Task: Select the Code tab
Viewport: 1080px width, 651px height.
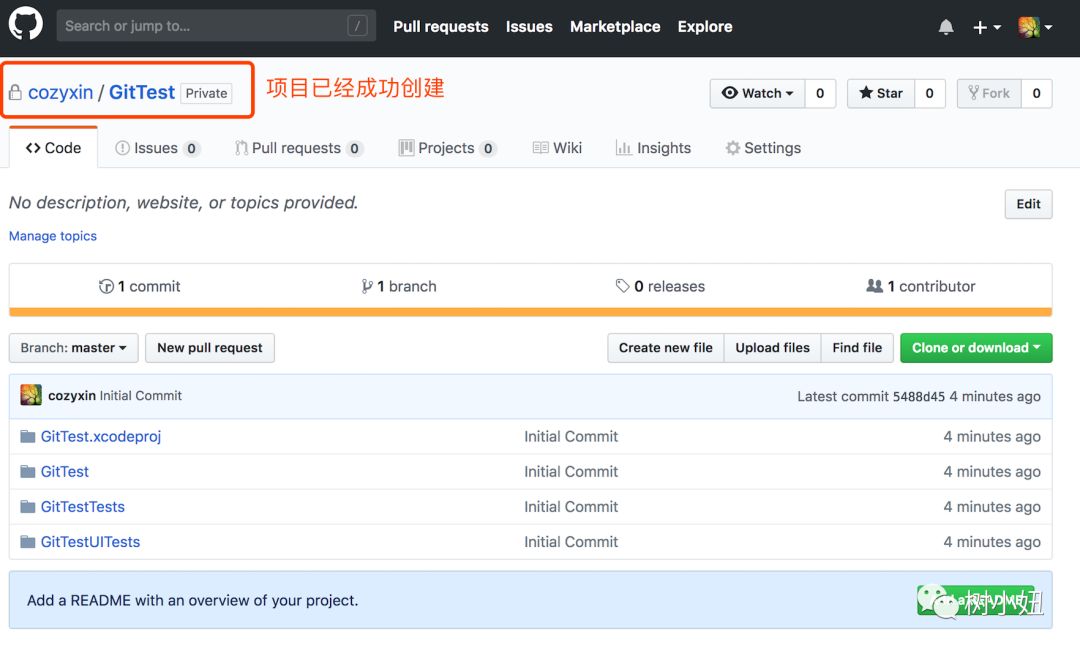Action: (53, 148)
